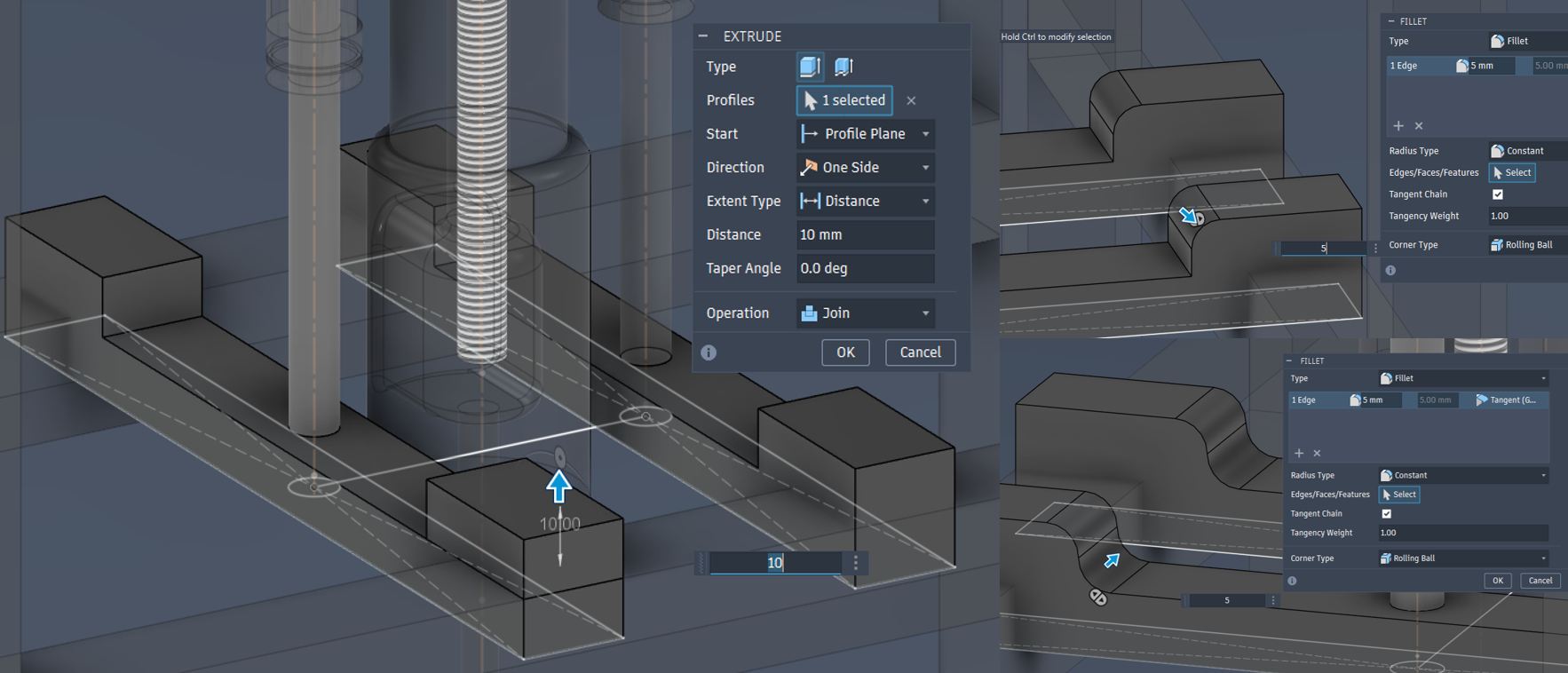Open the Direction dropdown showing One Side
The image size is (1568, 673).
[x=866, y=168]
